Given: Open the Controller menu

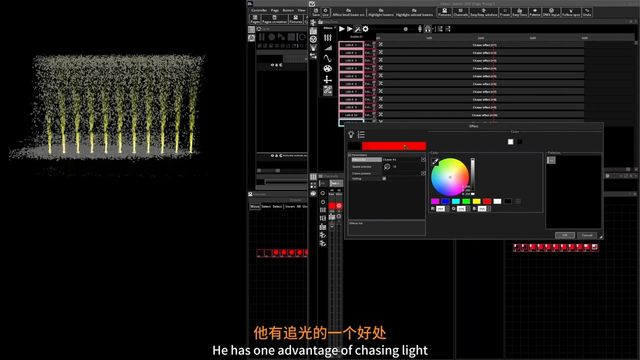Looking at the screenshot, I should point(259,10).
